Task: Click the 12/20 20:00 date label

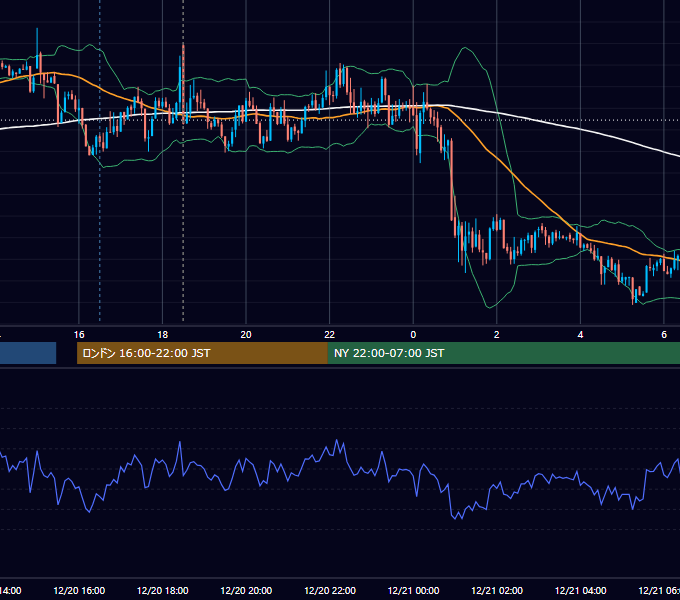Action: tap(246, 590)
